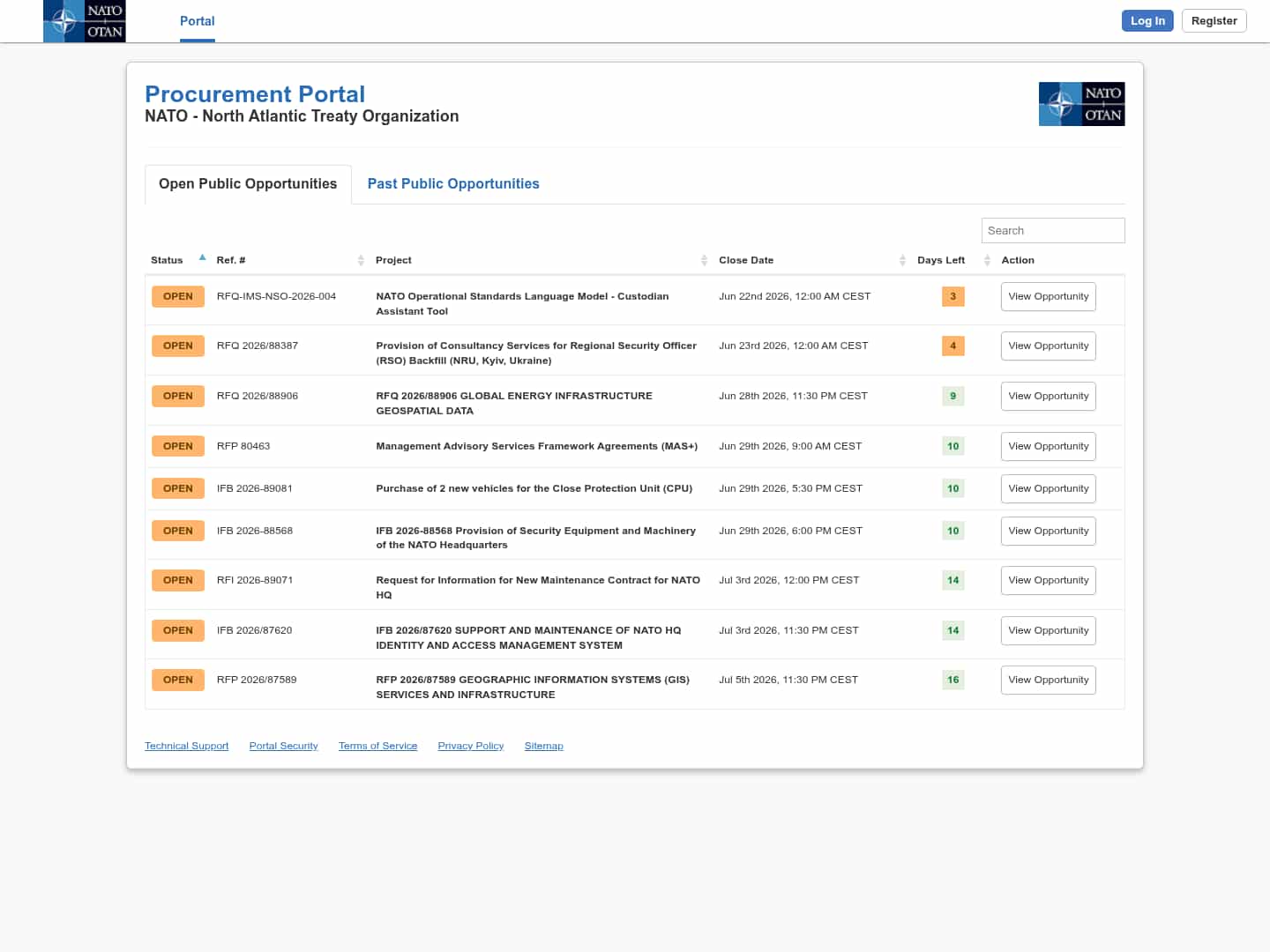Click reference text RFP 2026/87589
The height and width of the screenshot is (952, 1270).
click(257, 681)
